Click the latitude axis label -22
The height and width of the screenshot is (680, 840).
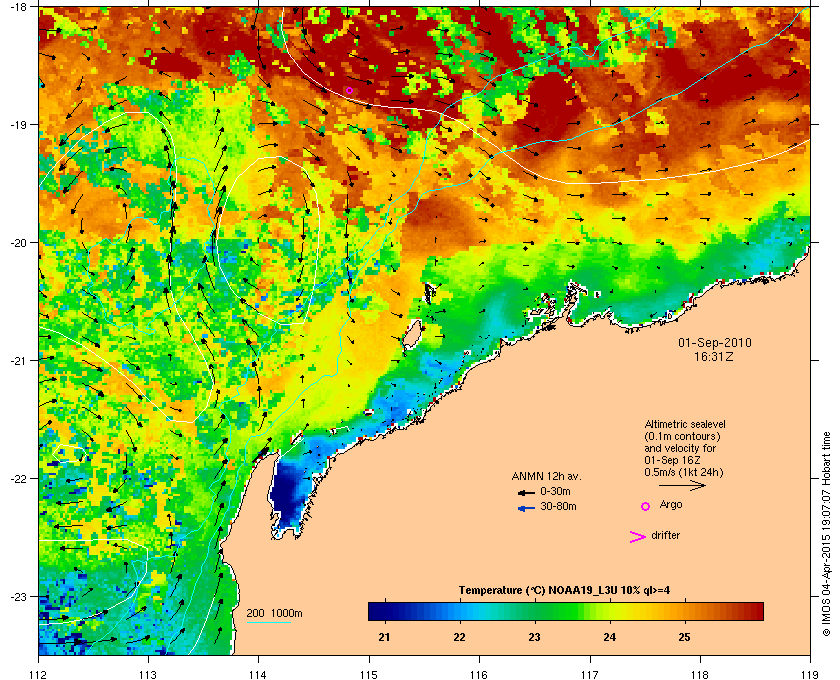pos(17,479)
